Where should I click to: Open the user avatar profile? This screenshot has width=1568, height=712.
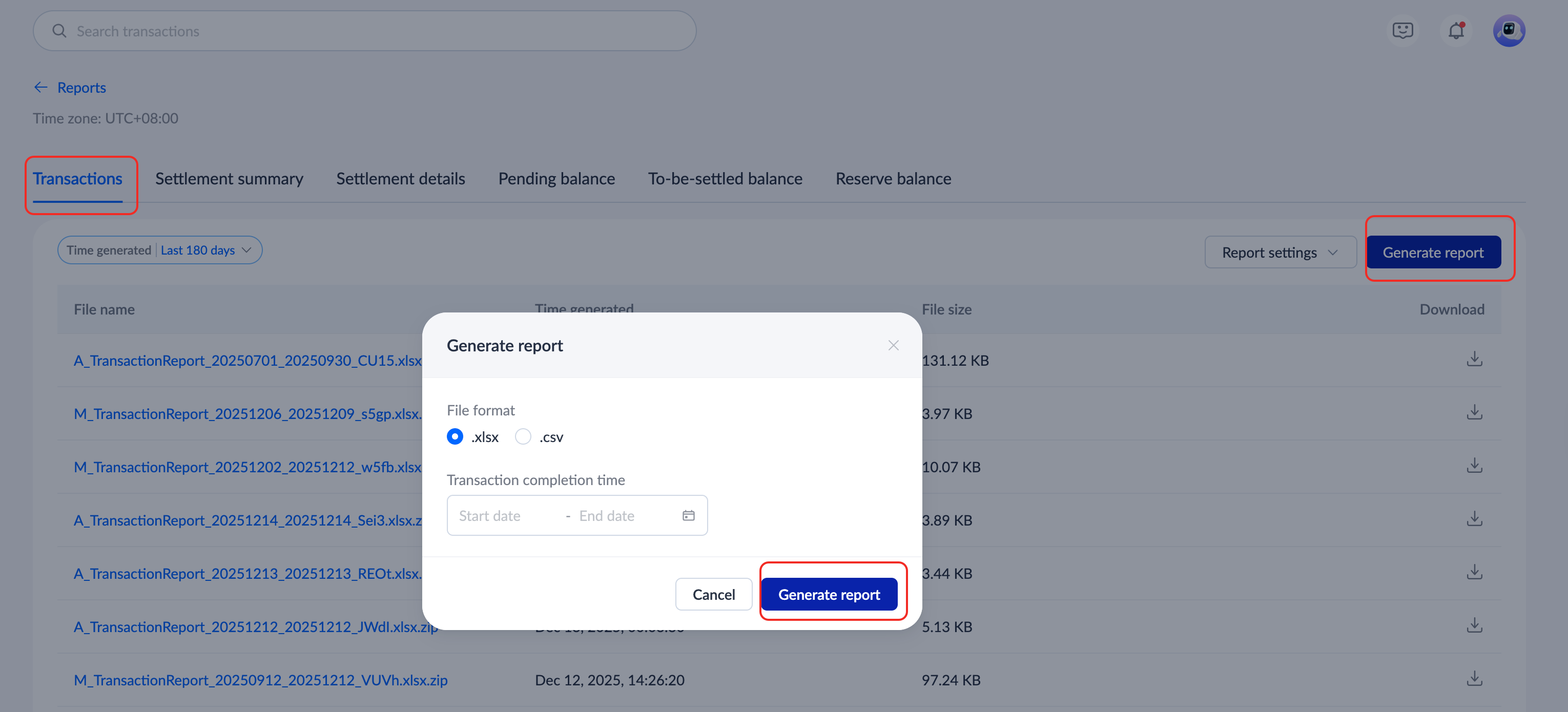tap(1509, 30)
